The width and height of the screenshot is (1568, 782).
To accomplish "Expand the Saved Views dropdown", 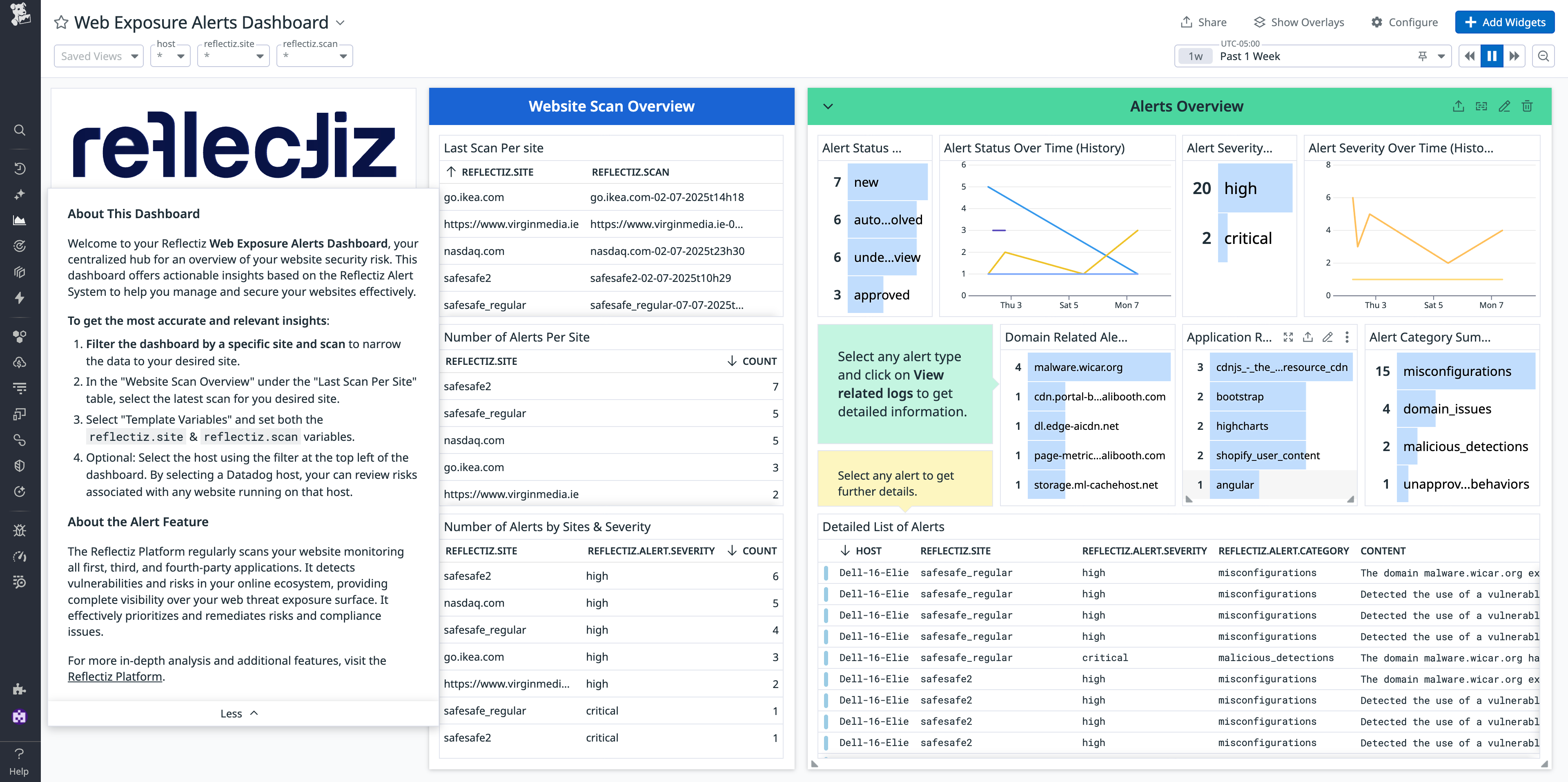I will point(98,56).
